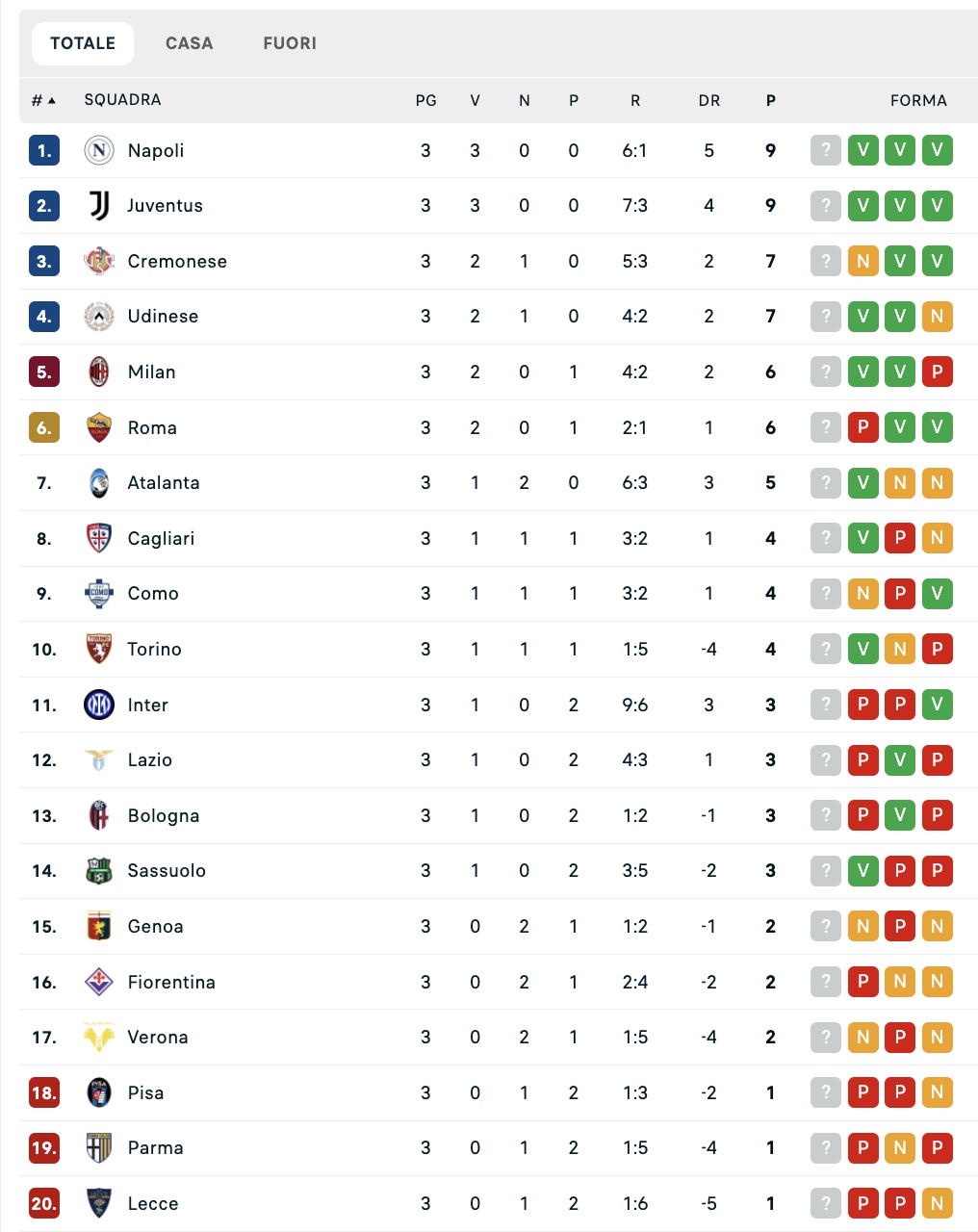The height and width of the screenshot is (1232, 978).
Task: Click Cremonese's orange N draw form badge
Action: pos(862,261)
